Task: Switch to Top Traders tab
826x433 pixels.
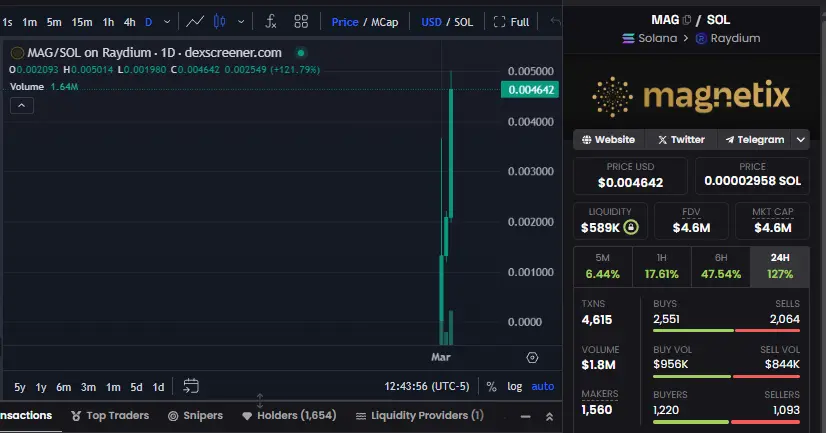Action: (110, 416)
